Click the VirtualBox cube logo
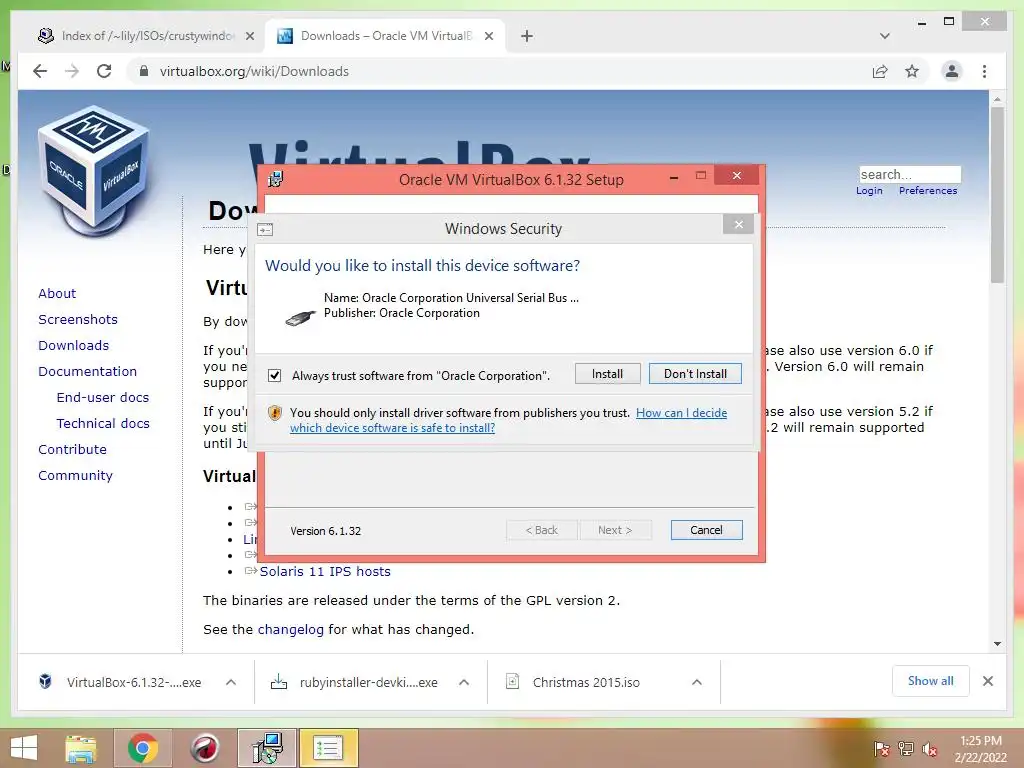 pyautogui.click(x=93, y=172)
